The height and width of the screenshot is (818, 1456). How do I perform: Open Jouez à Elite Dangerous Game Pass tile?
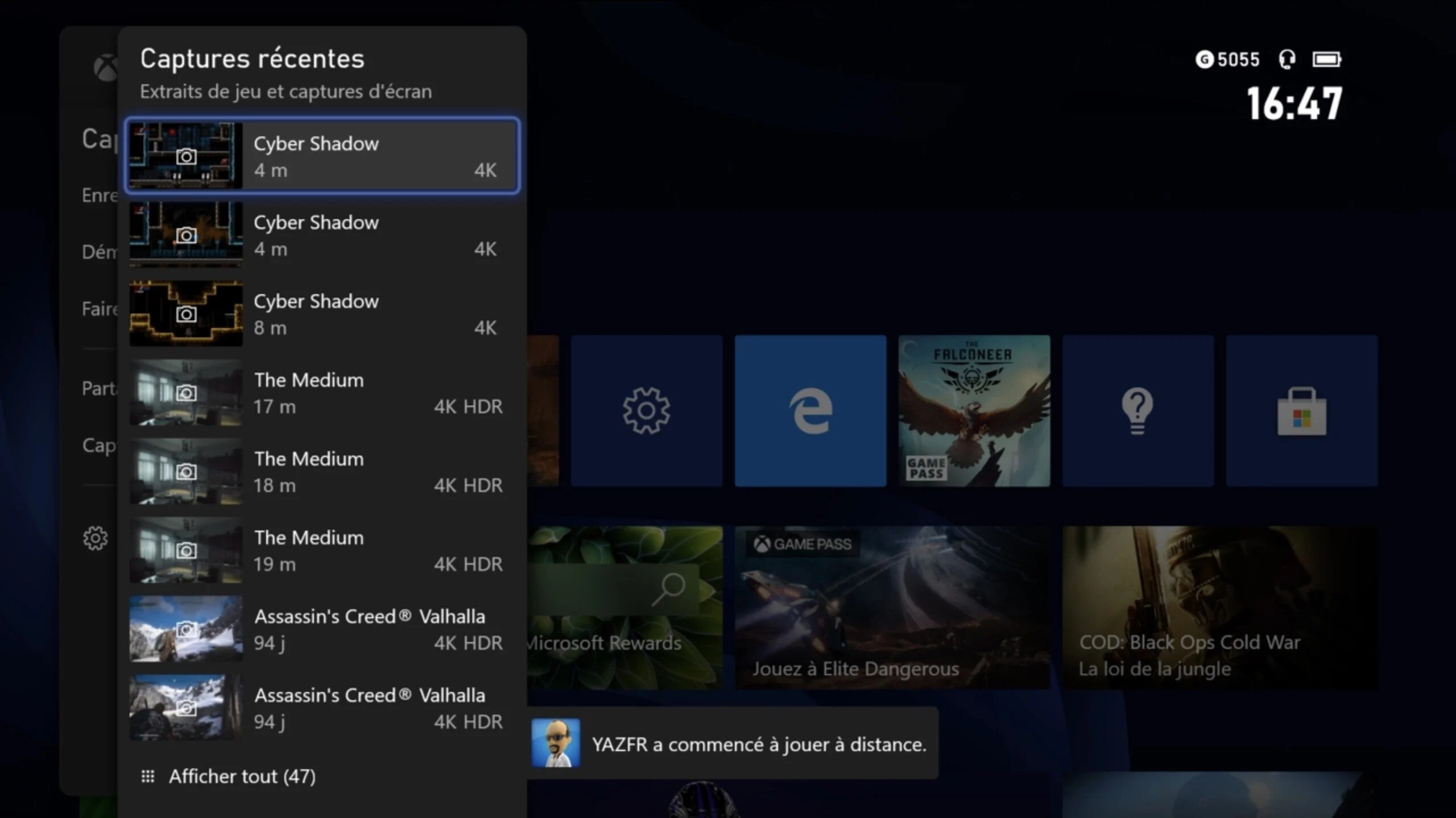tap(892, 608)
